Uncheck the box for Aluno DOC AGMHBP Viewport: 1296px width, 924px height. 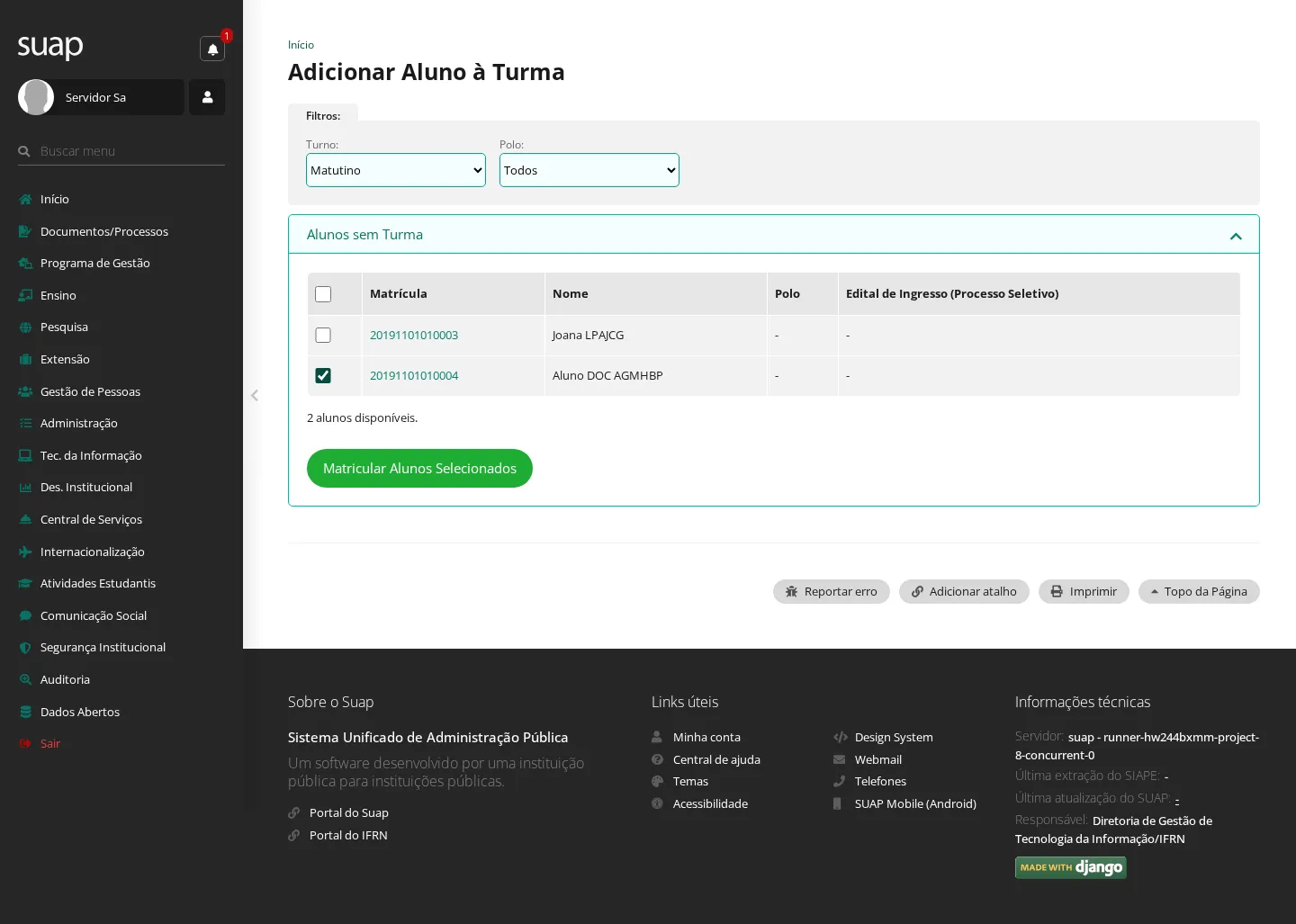(x=323, y=375)
